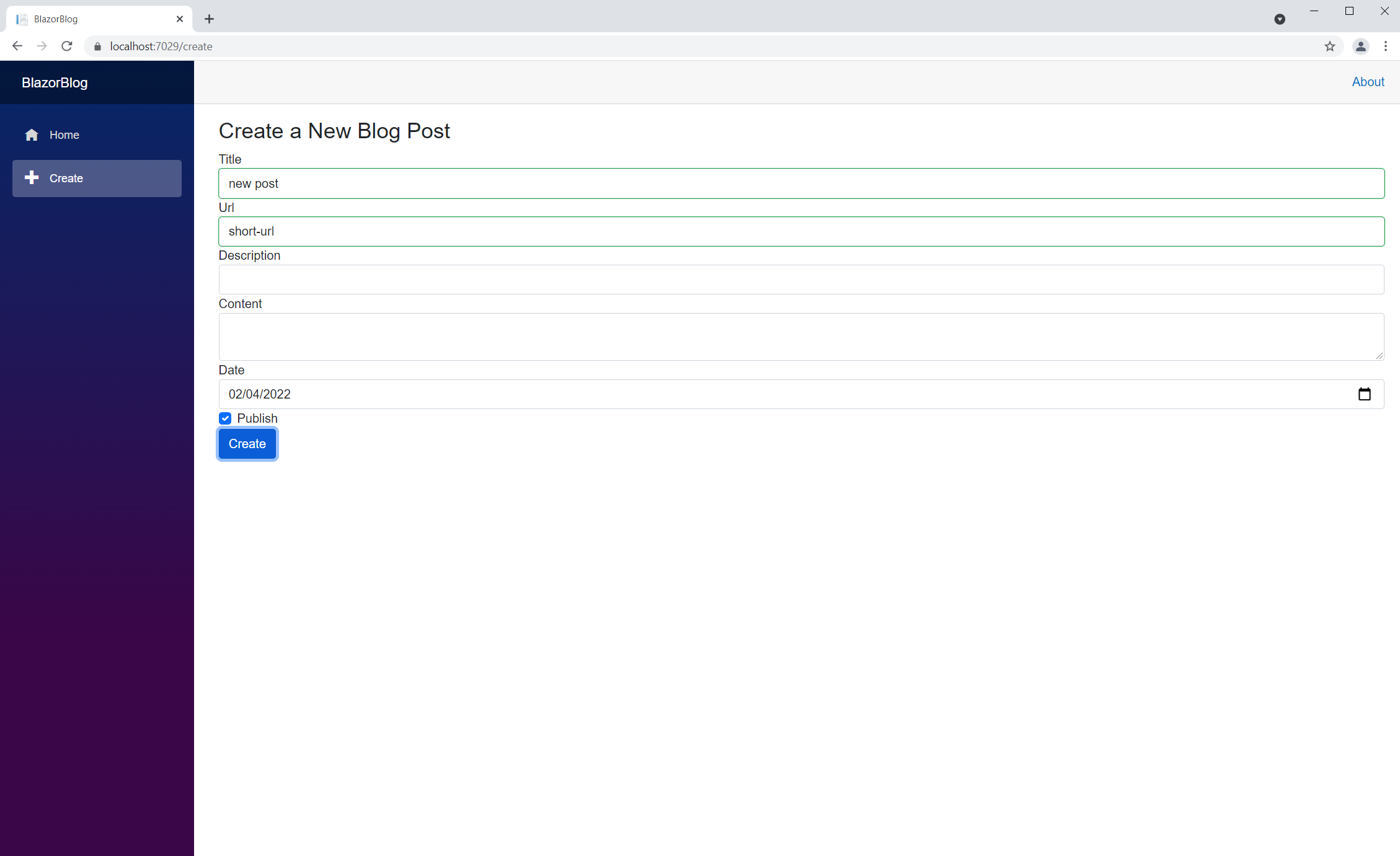Go to Home in the sidebar
The width and height of the screenshot is (1400, 856).
[97, 135]
